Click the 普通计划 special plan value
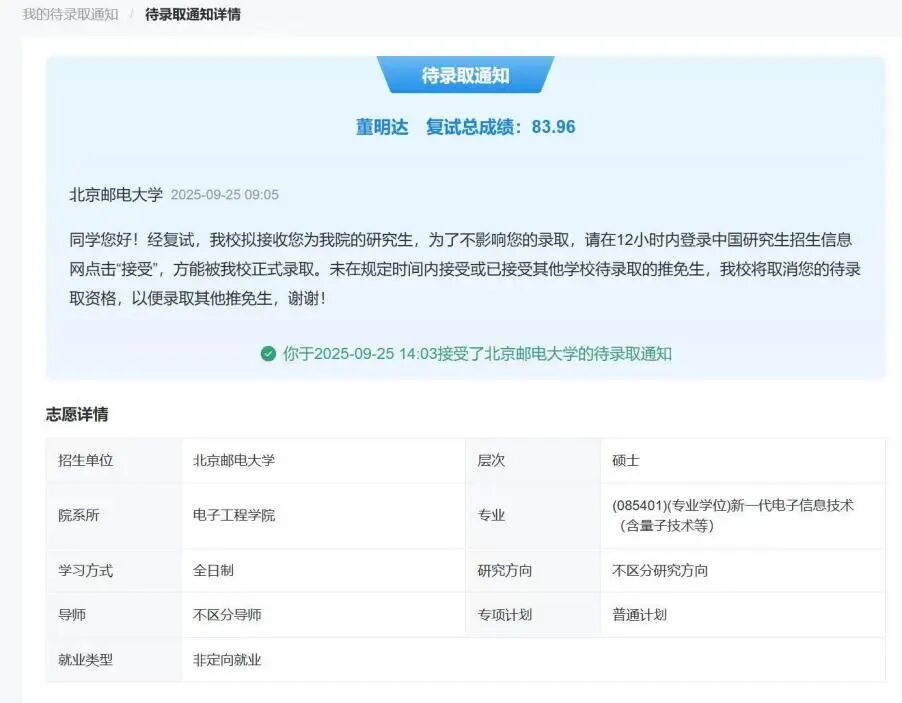902x703 pixels. [639, 615]
